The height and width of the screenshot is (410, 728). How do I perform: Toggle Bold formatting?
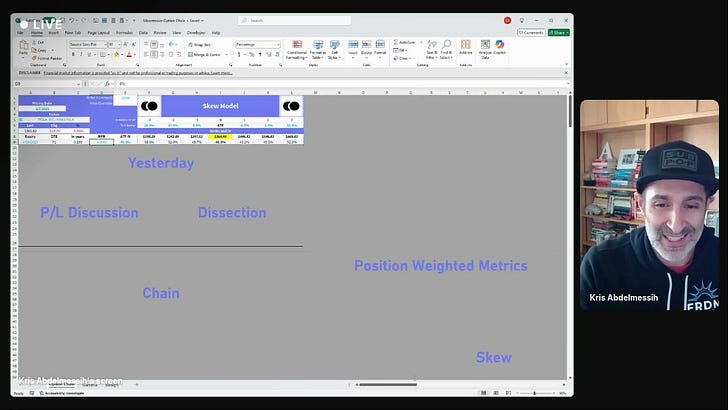(x=73, y=54)
